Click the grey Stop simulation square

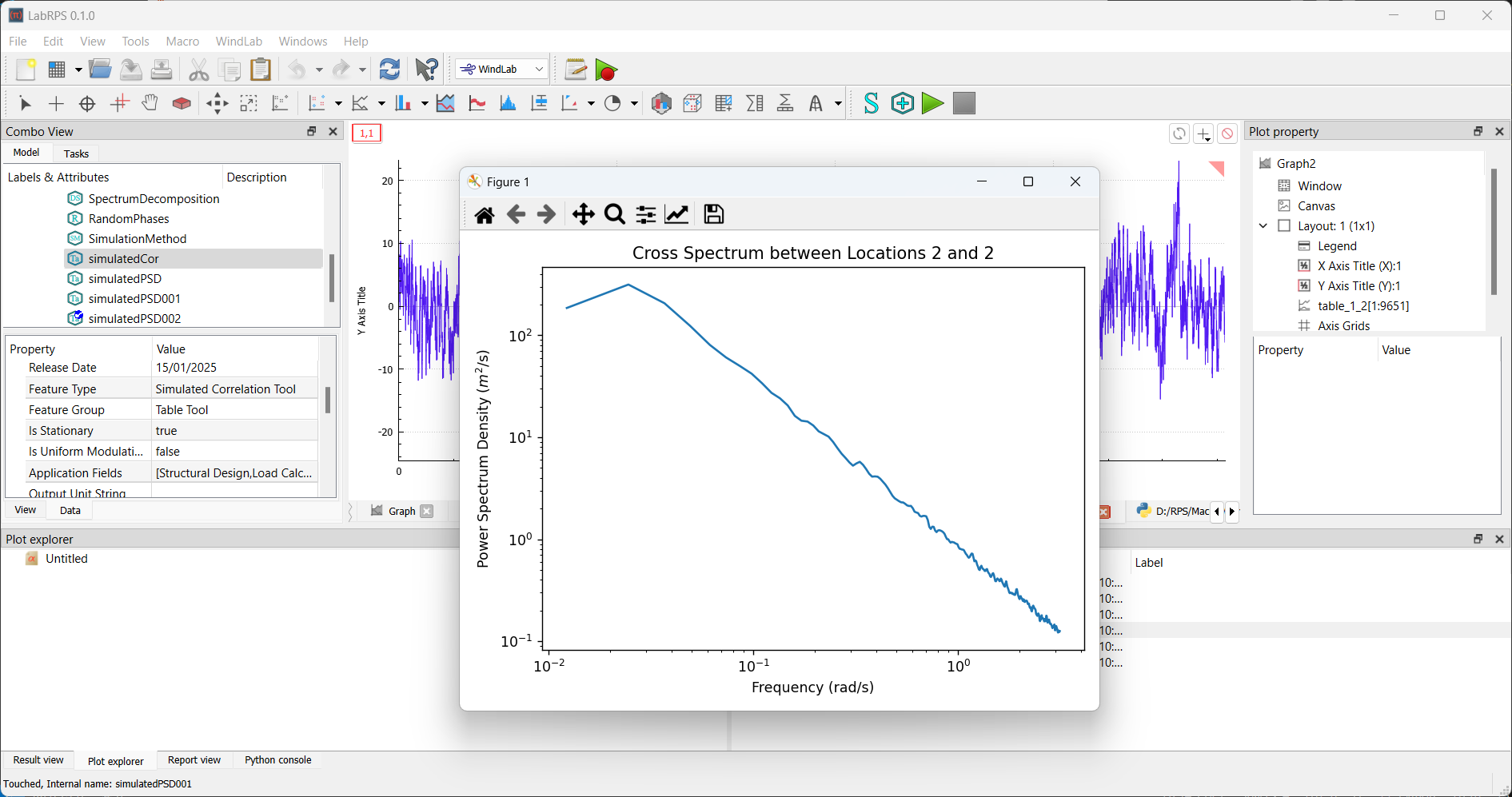click(x=964, y=103)
